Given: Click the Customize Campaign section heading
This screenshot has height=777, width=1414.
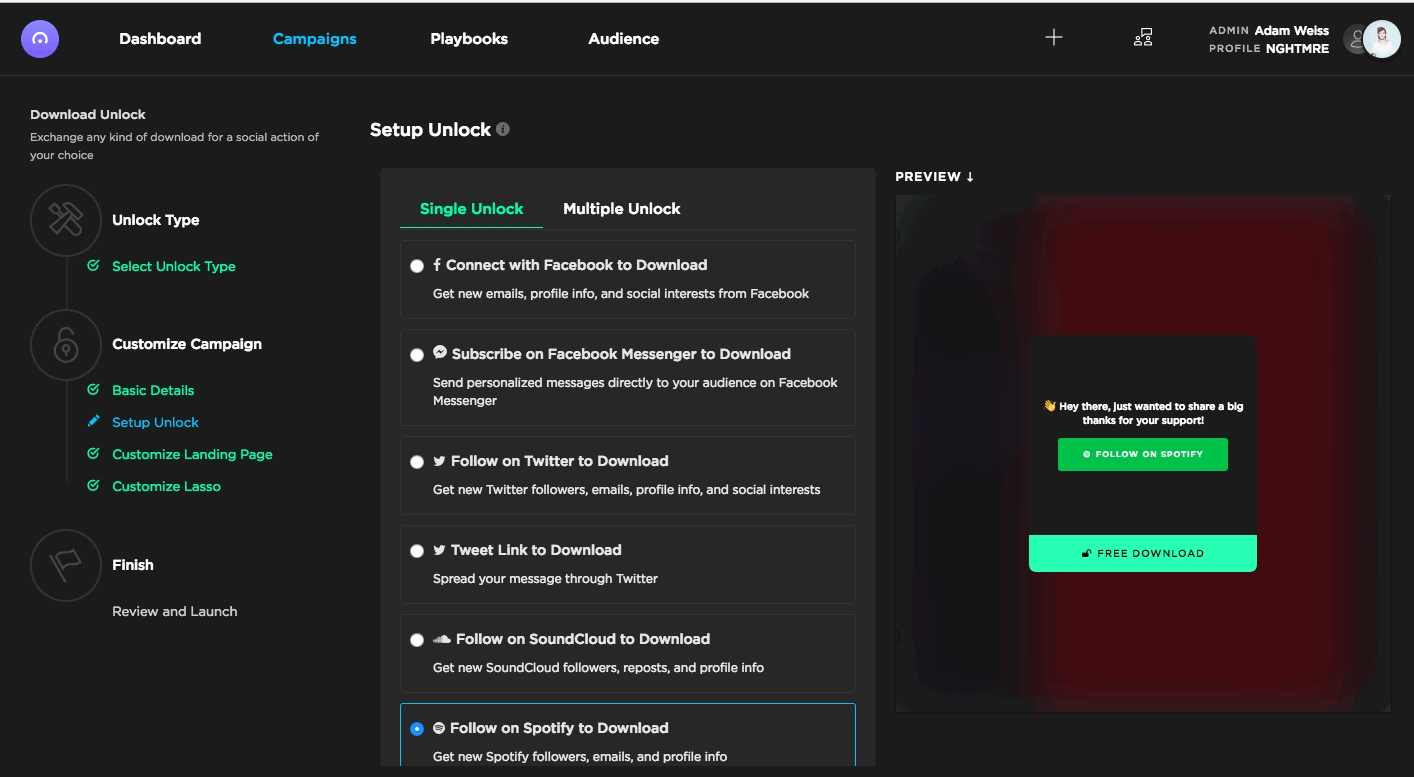Looking at the screenshot, I should pyautogui.click(x=187, y=344).
